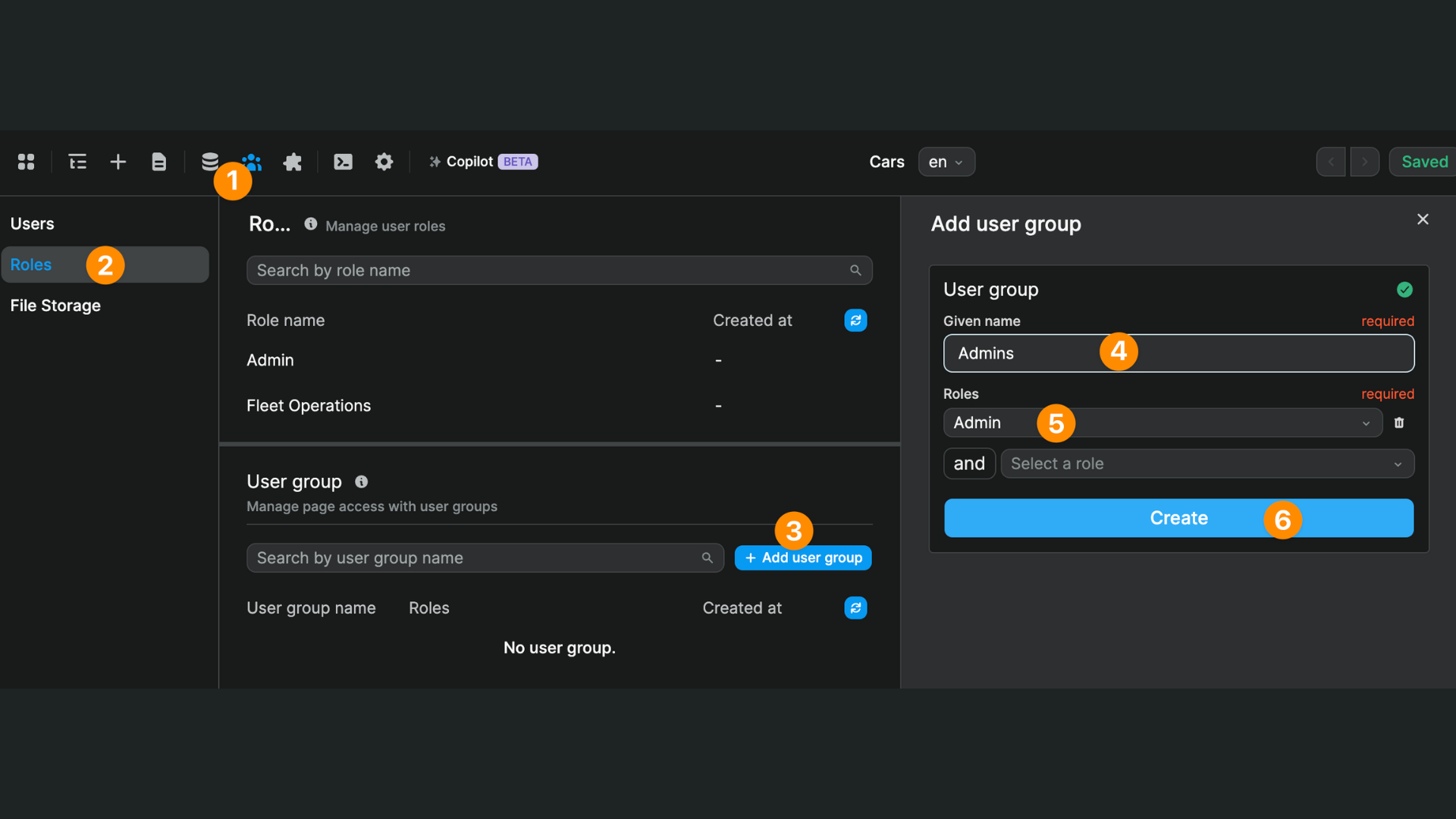Select the users management icon
Image resolution: width=1456 pixels, height=819 pixels.
(x=251, y=162)
